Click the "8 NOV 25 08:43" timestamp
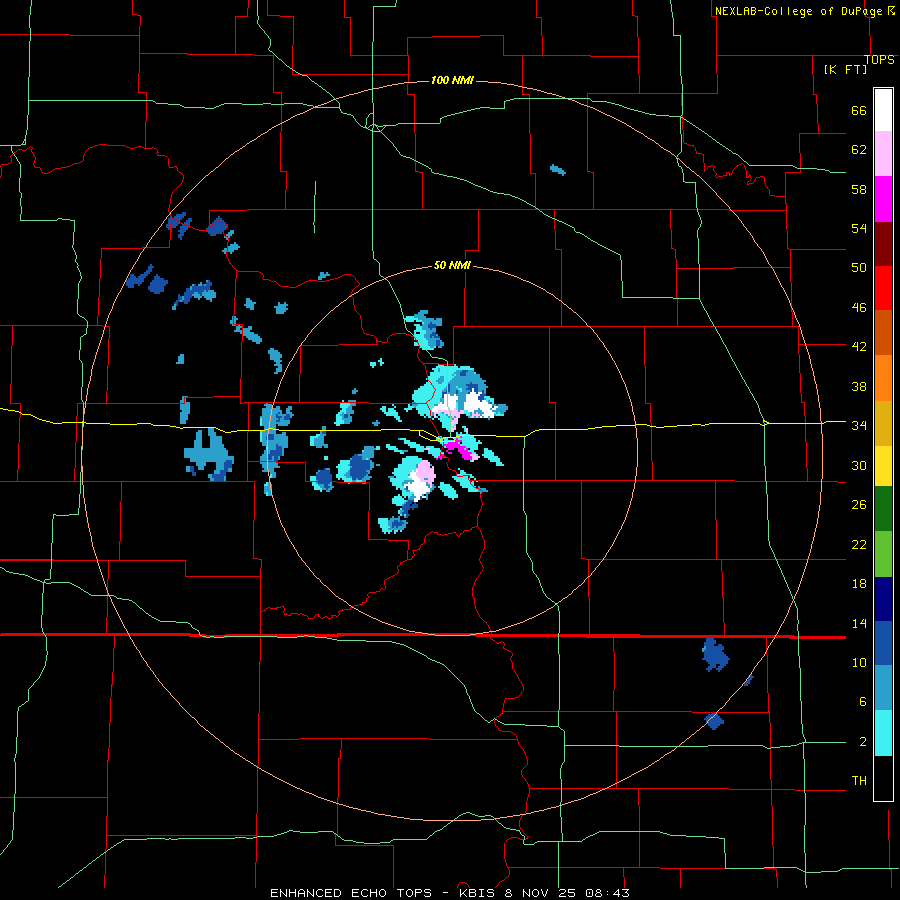Viewport: 900px width, 900px height. click(x=567, y=893)
